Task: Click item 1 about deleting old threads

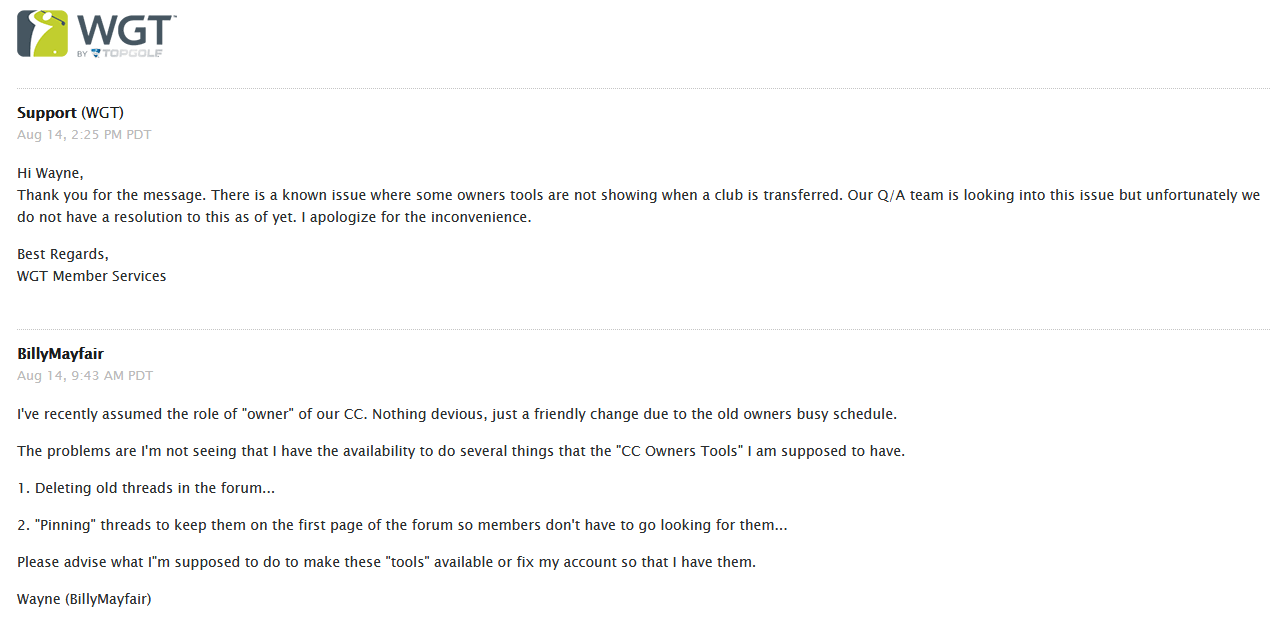Action: tap(146, 488)
